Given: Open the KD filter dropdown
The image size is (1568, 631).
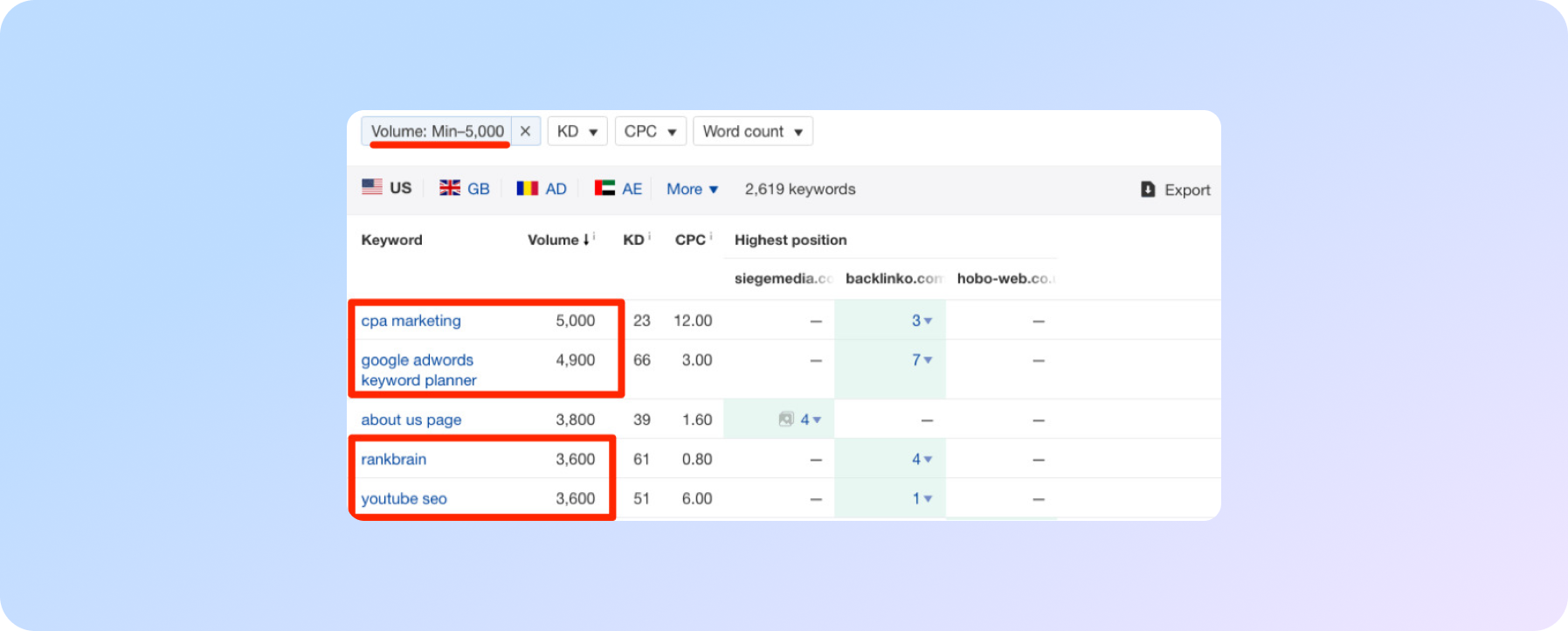Looking at the screenshot, I should click(x=577, y=131).
